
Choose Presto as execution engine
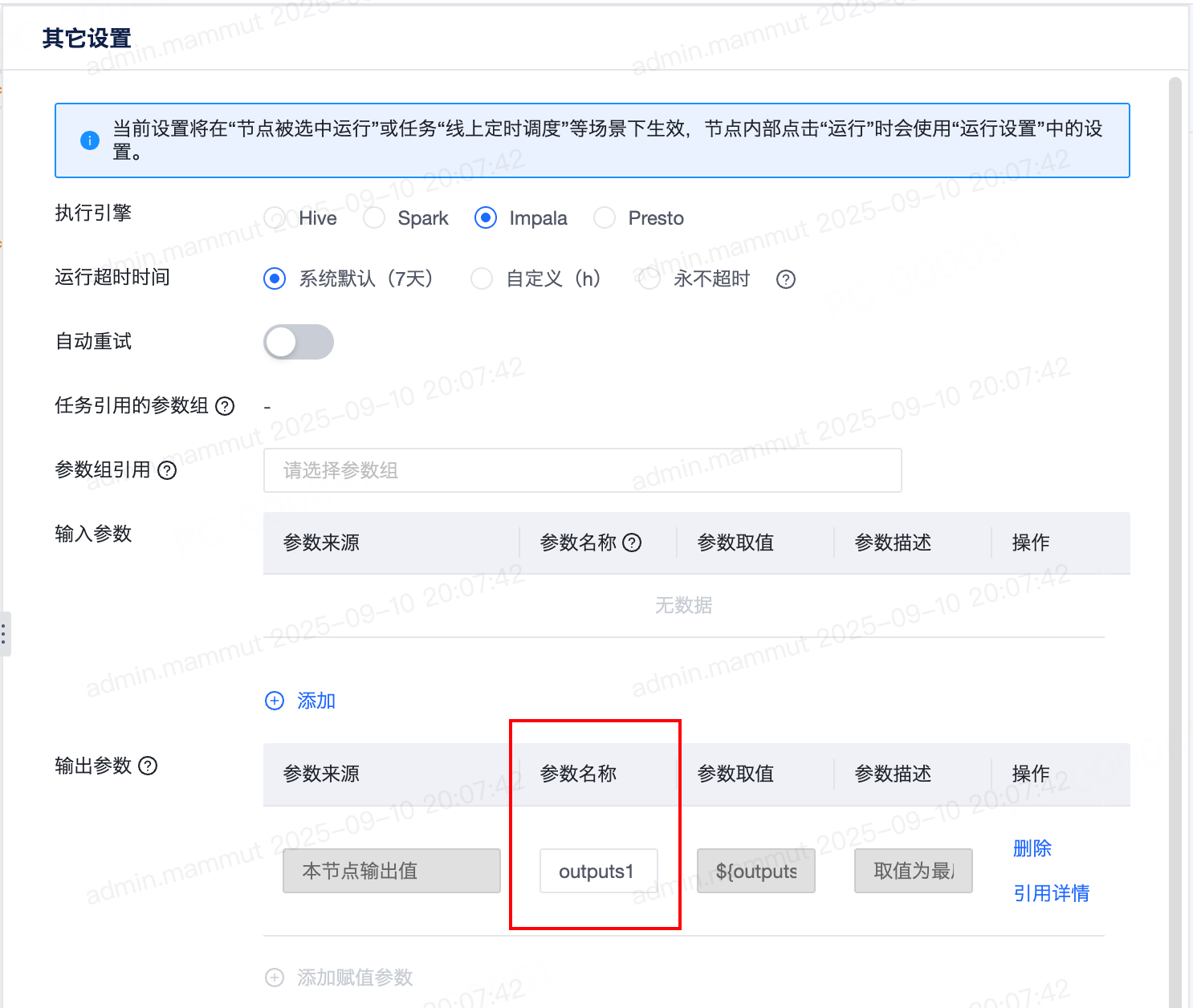coord(605,218)
